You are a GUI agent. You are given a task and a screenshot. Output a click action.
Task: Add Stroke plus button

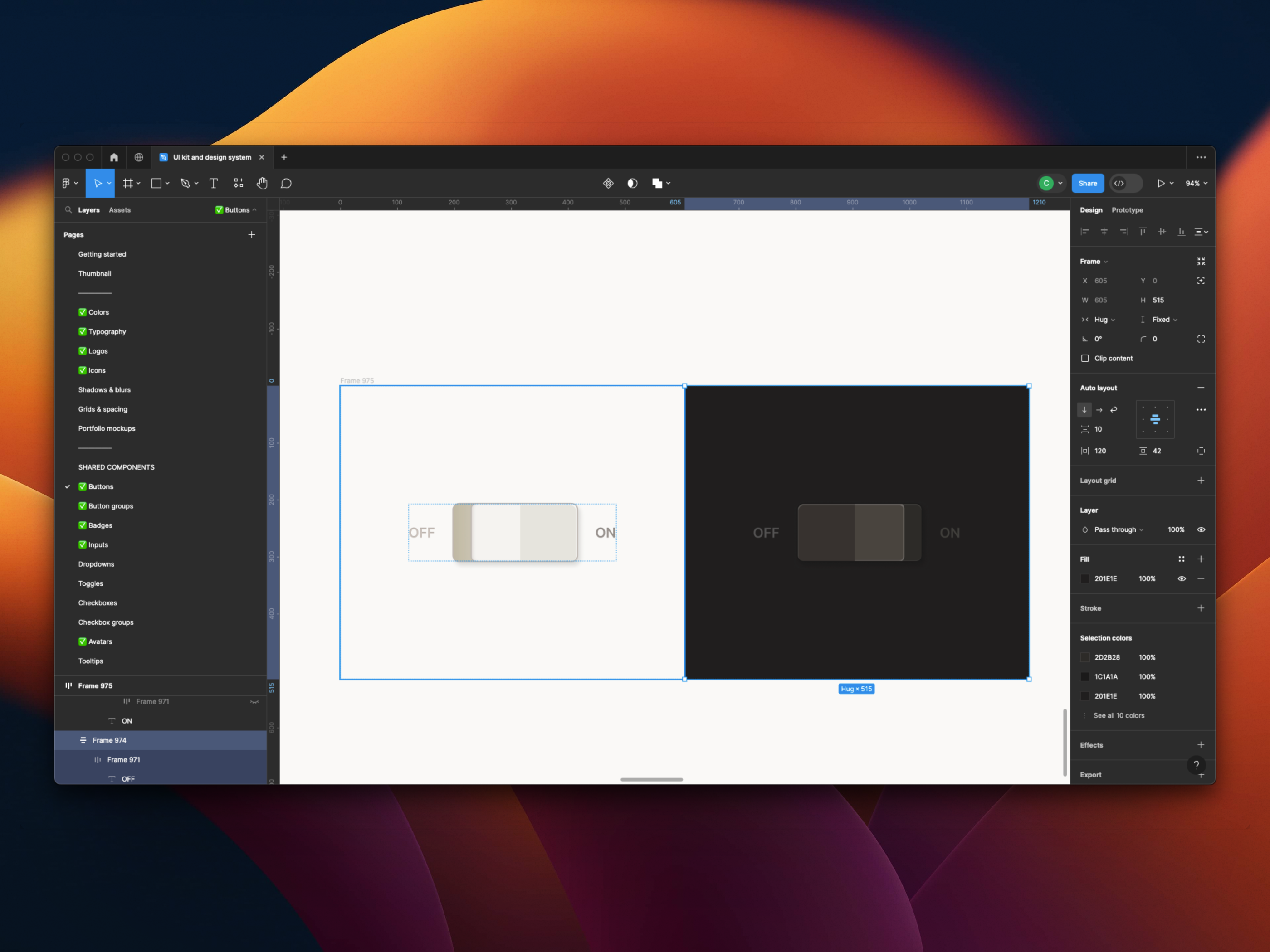point(1201,608)
